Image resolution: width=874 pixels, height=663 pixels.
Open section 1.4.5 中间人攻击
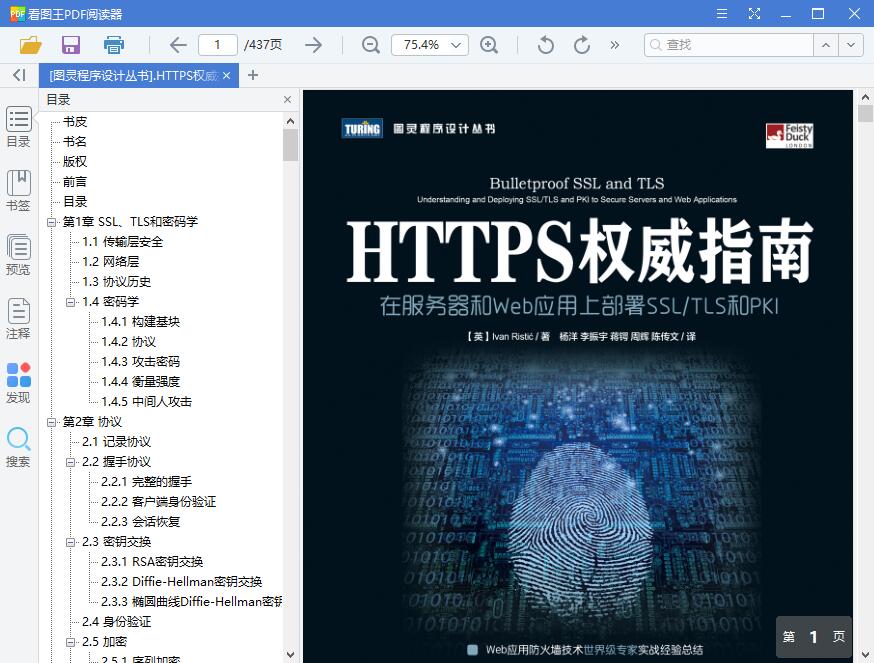[x=147, y=402]
